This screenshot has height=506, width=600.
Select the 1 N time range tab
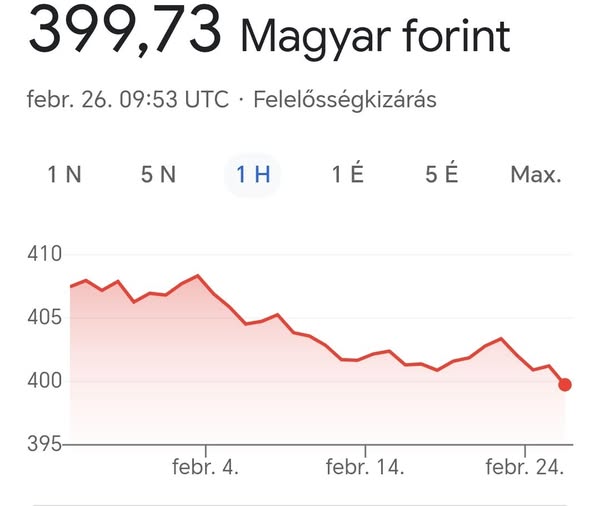coord(65,175)
